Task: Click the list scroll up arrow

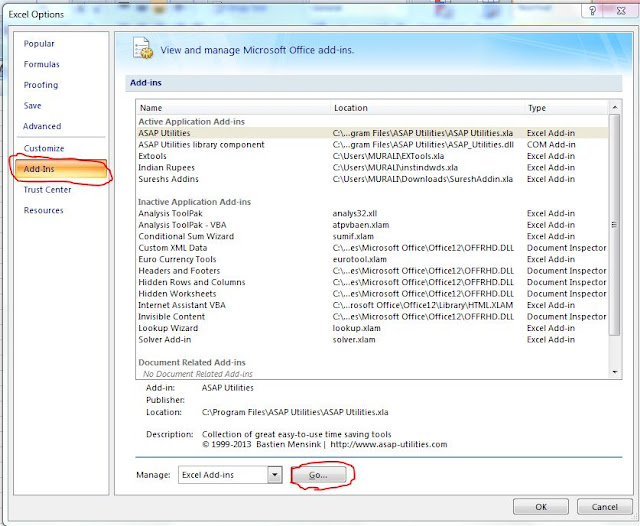Action: (x=615, y=107)
